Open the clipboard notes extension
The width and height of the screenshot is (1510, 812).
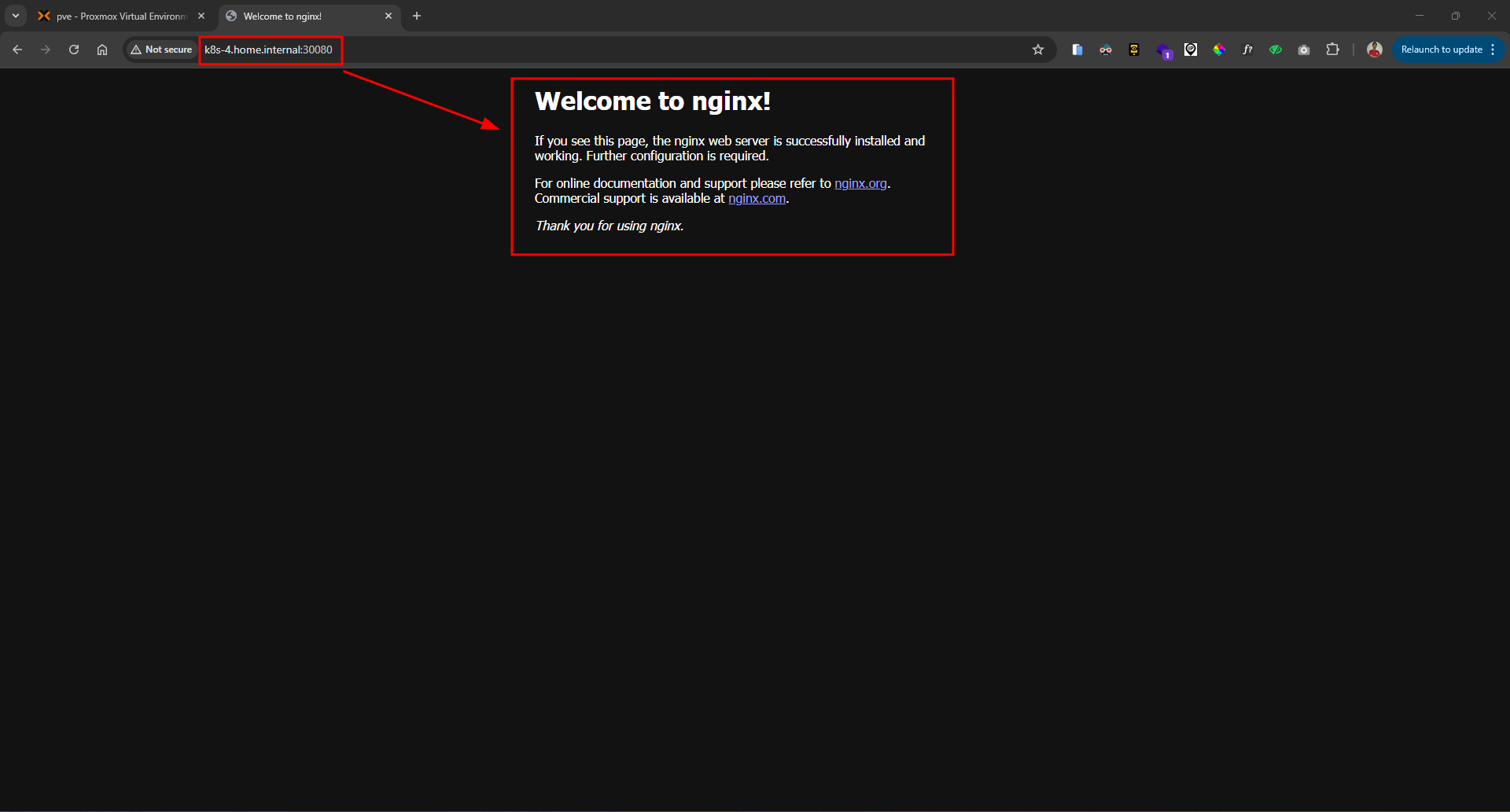pyautogui.click(x=1077, y=49)
